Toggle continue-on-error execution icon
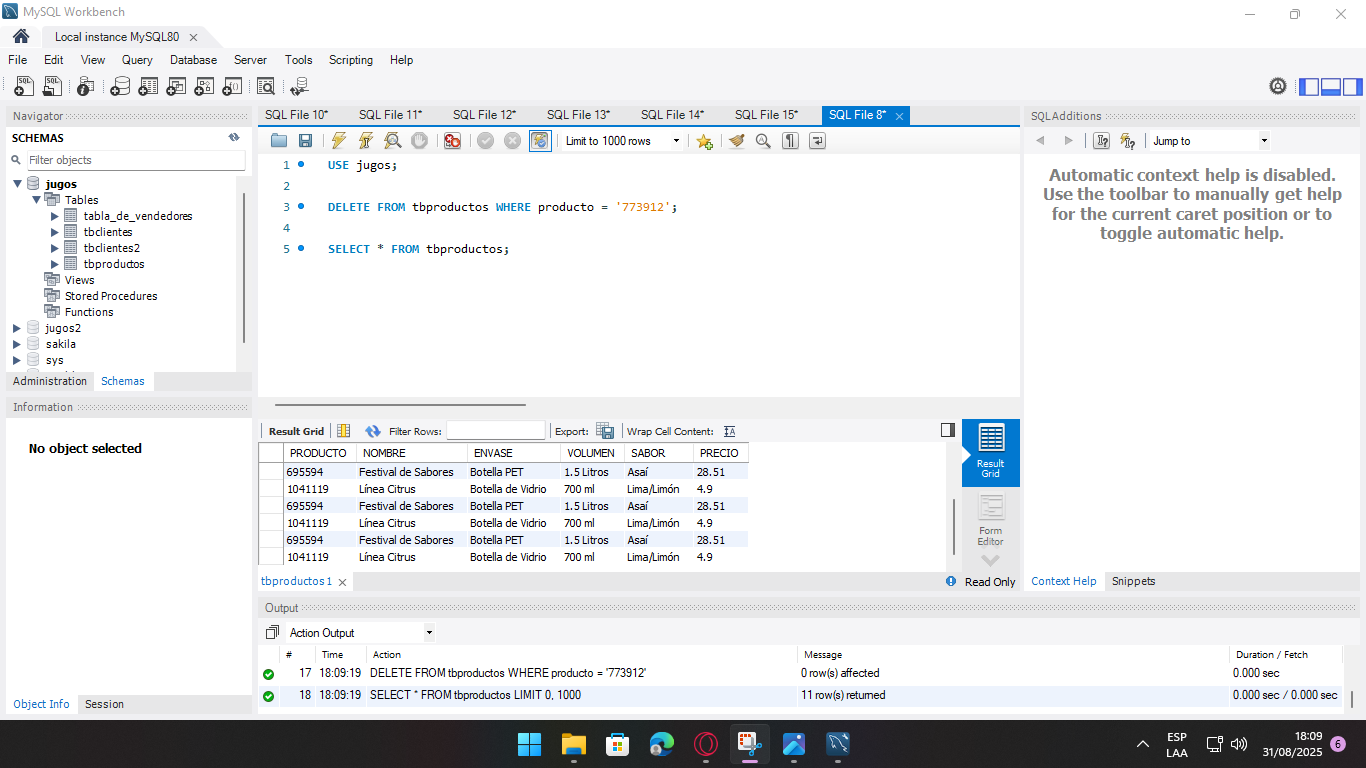Screen dimensions: 1366x768 coord(452,141)
